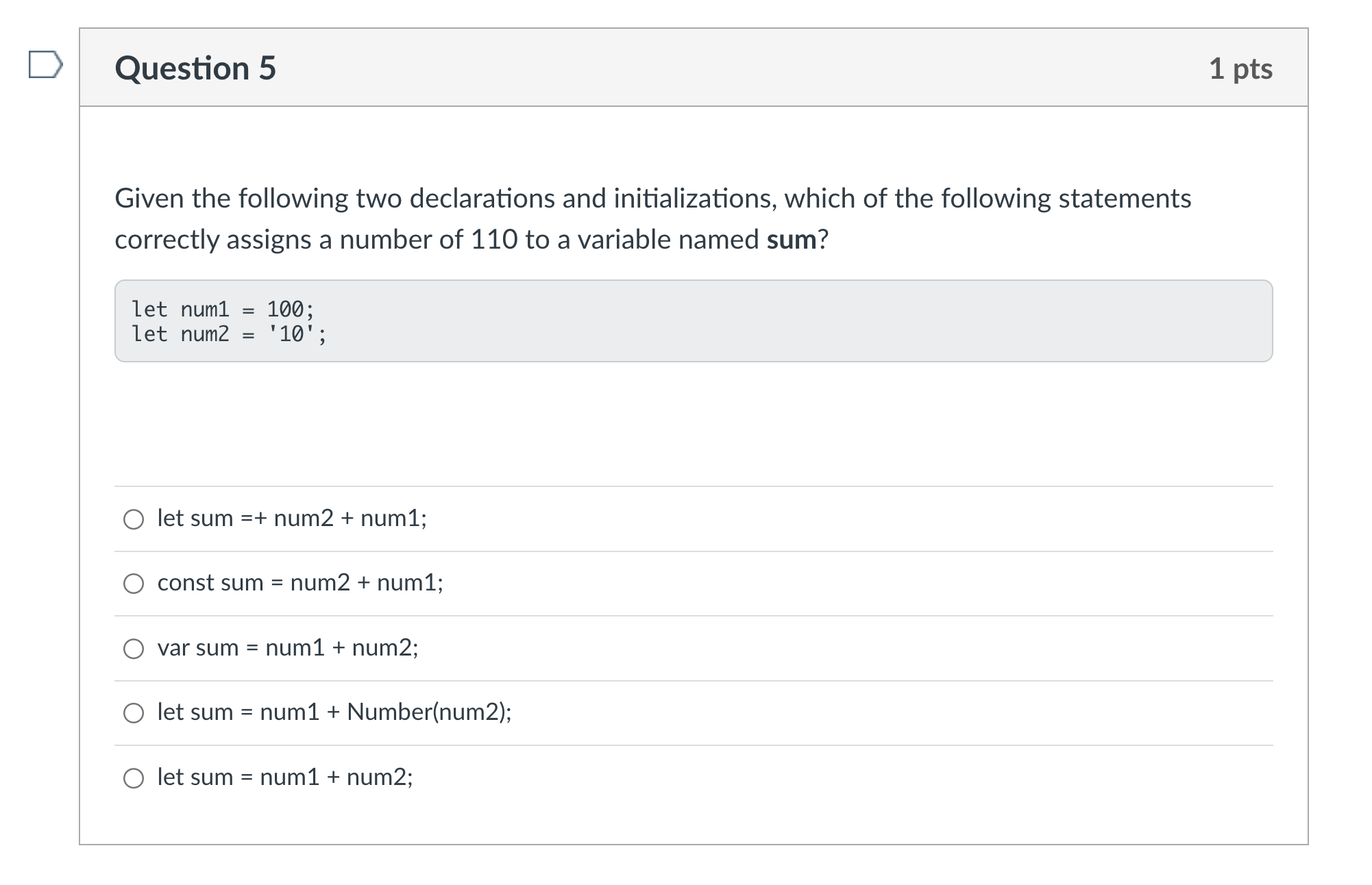This screenshot has height=885, width=1372.
Task: Select the 'num1 + Number(num2)' radio button
Action: click(x=134, y=713)
